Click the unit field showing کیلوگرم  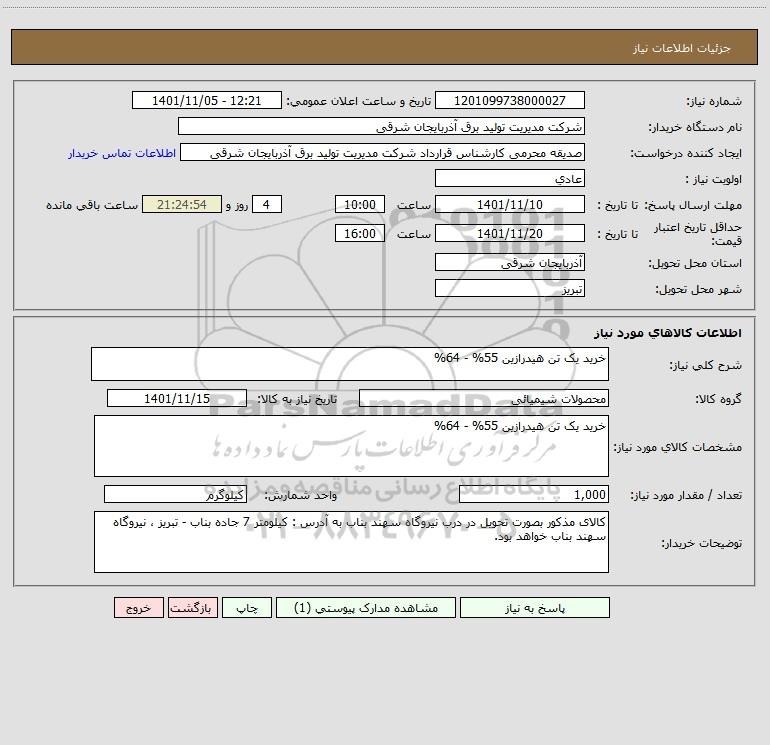(175, 495)
